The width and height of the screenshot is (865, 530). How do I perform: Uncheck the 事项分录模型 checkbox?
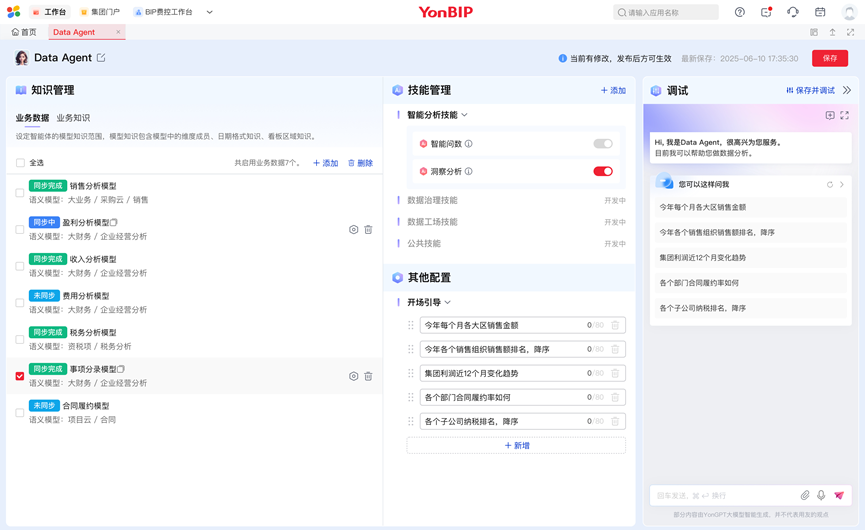coord(20,376)
